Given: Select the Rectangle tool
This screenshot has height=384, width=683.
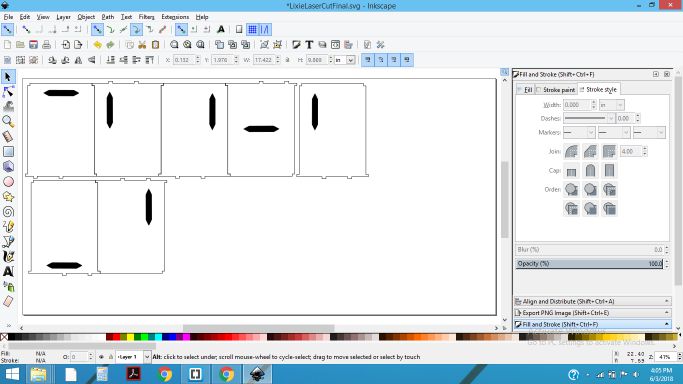Looking at the screenshot, I should (8, 152).
